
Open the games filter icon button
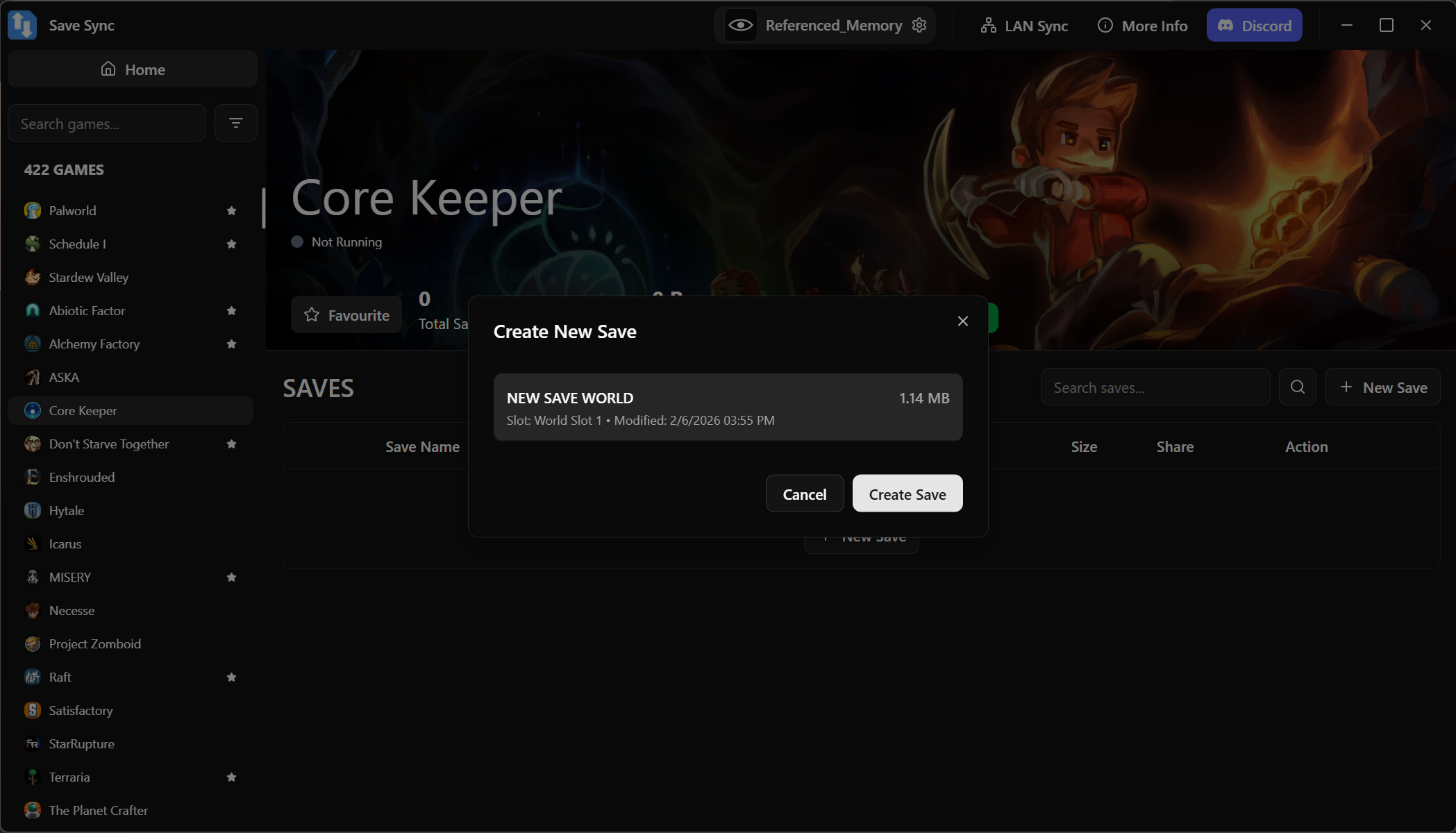(236, 124)
